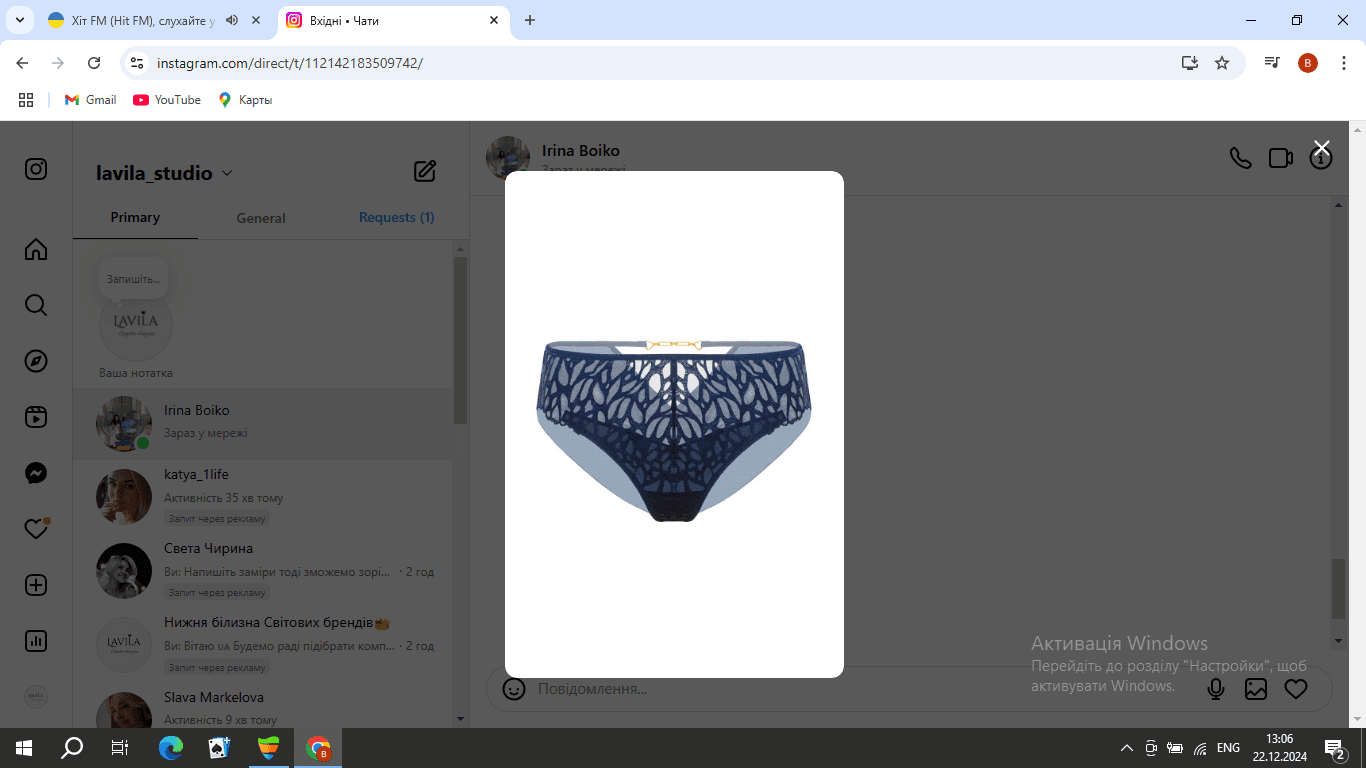Click Irina Boiko avatar in chat header
The width and height of the screenshot is (1366, 768).
508,158
